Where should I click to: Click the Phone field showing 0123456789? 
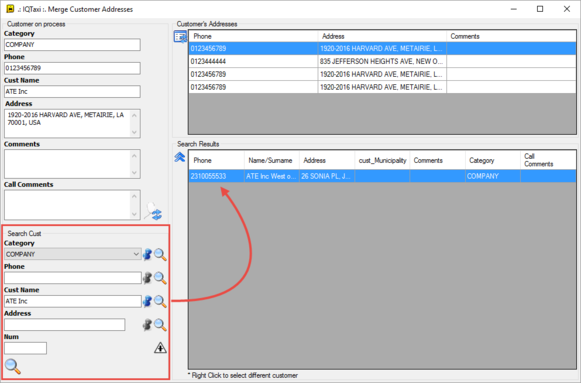[72, 68]
